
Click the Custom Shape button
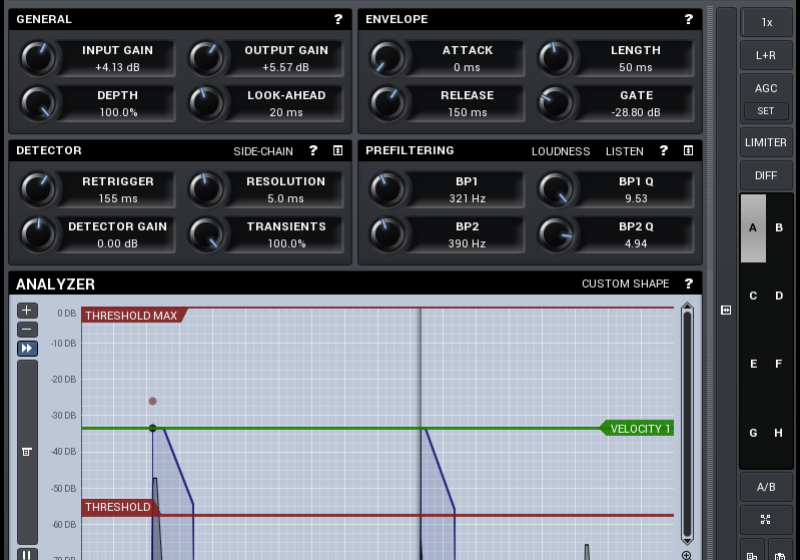pos(625,284)
